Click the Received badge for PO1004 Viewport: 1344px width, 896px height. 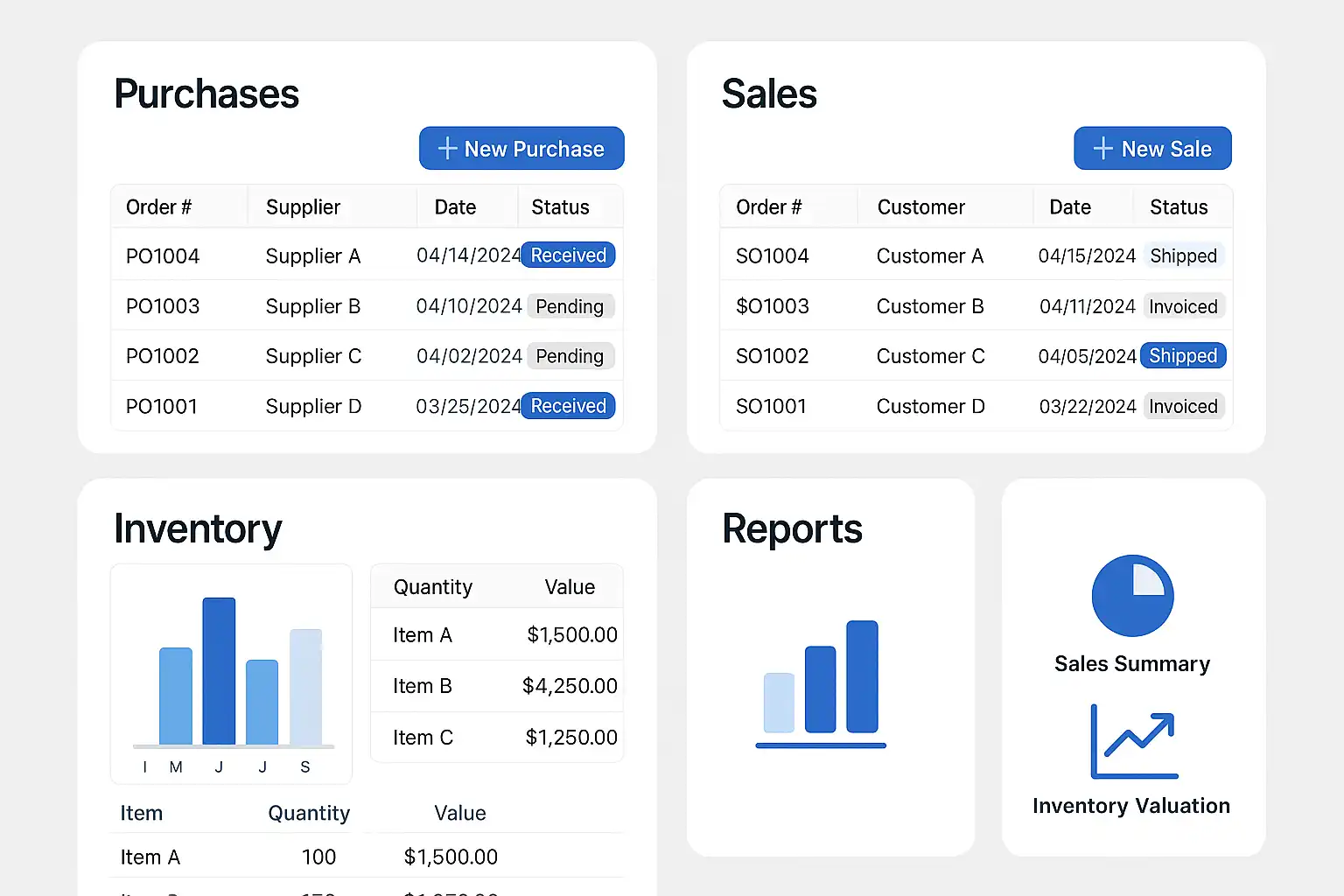[x=568, y=255]
